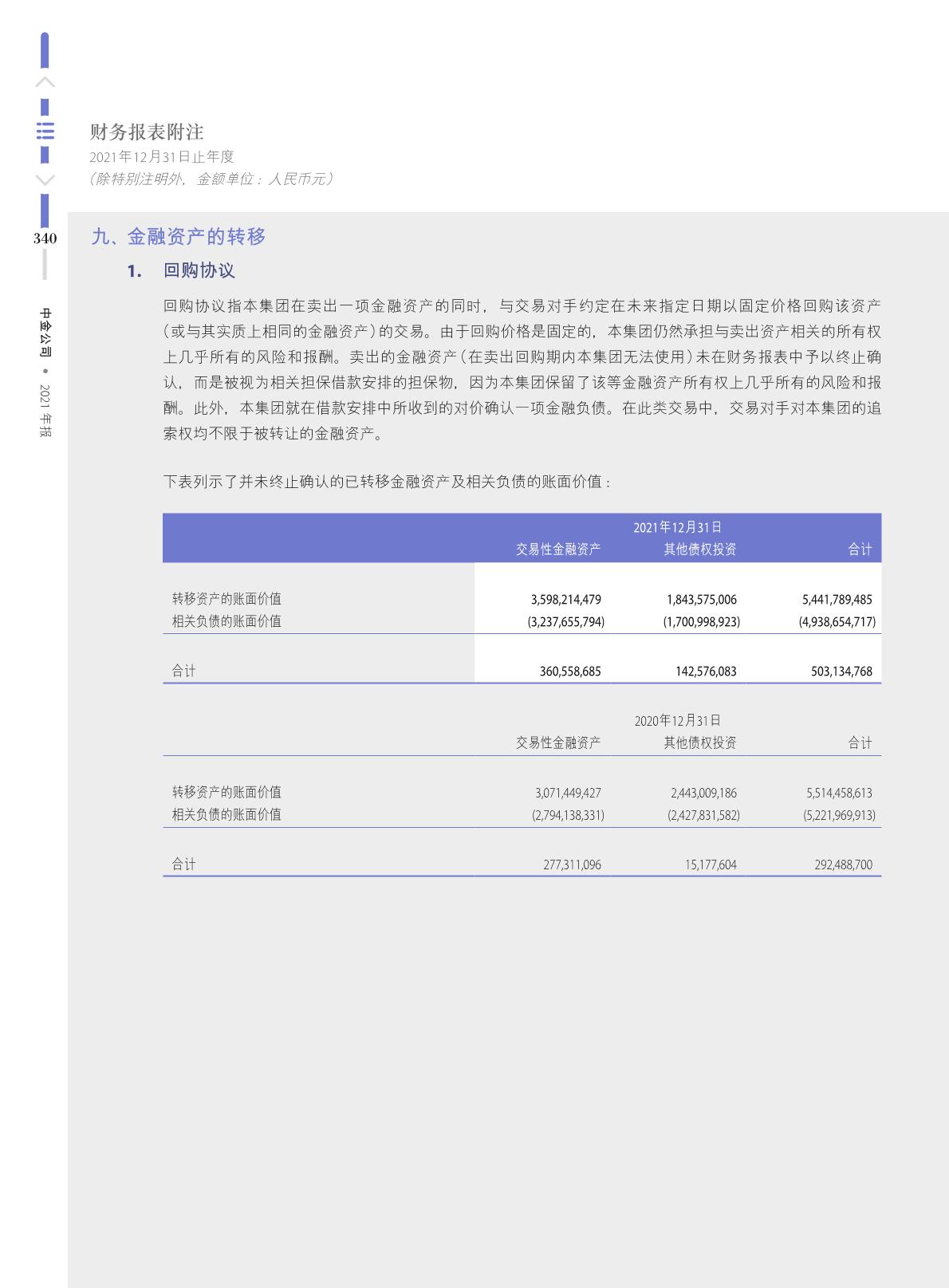Click the page number 340

coord(45,238)
